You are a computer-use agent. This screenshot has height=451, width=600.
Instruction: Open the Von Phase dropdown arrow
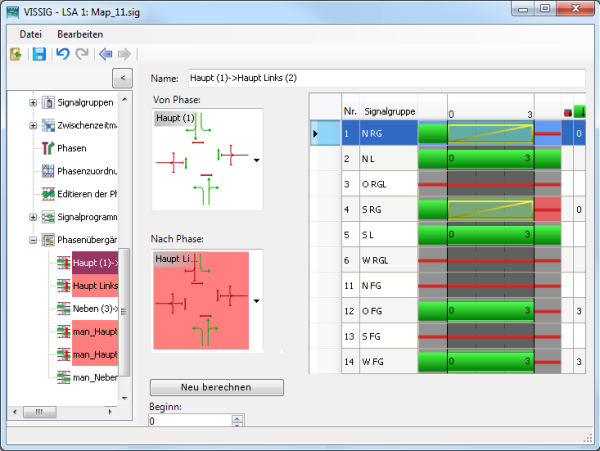coord(257,160)
